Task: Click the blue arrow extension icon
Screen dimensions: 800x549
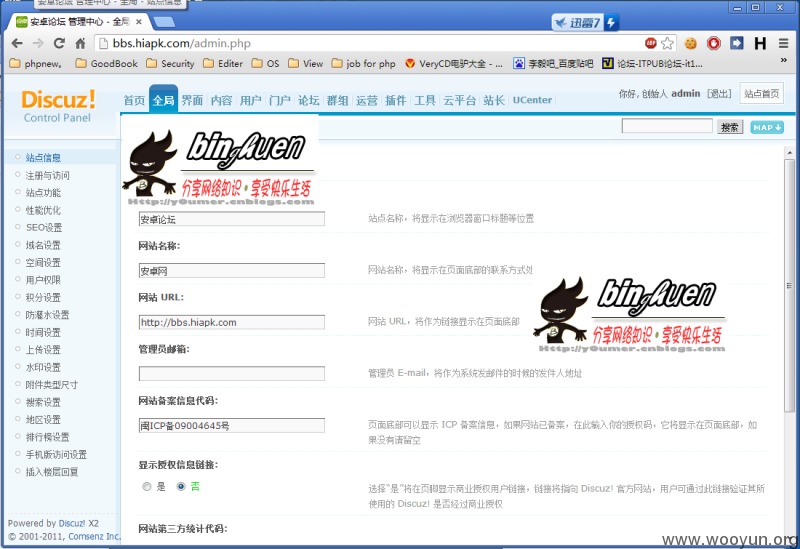Action: click(737, 43)
